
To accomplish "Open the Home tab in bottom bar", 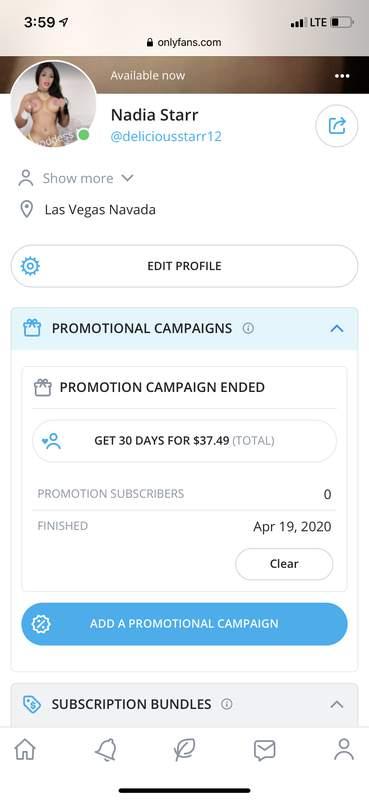I will (x=25, y=750).
